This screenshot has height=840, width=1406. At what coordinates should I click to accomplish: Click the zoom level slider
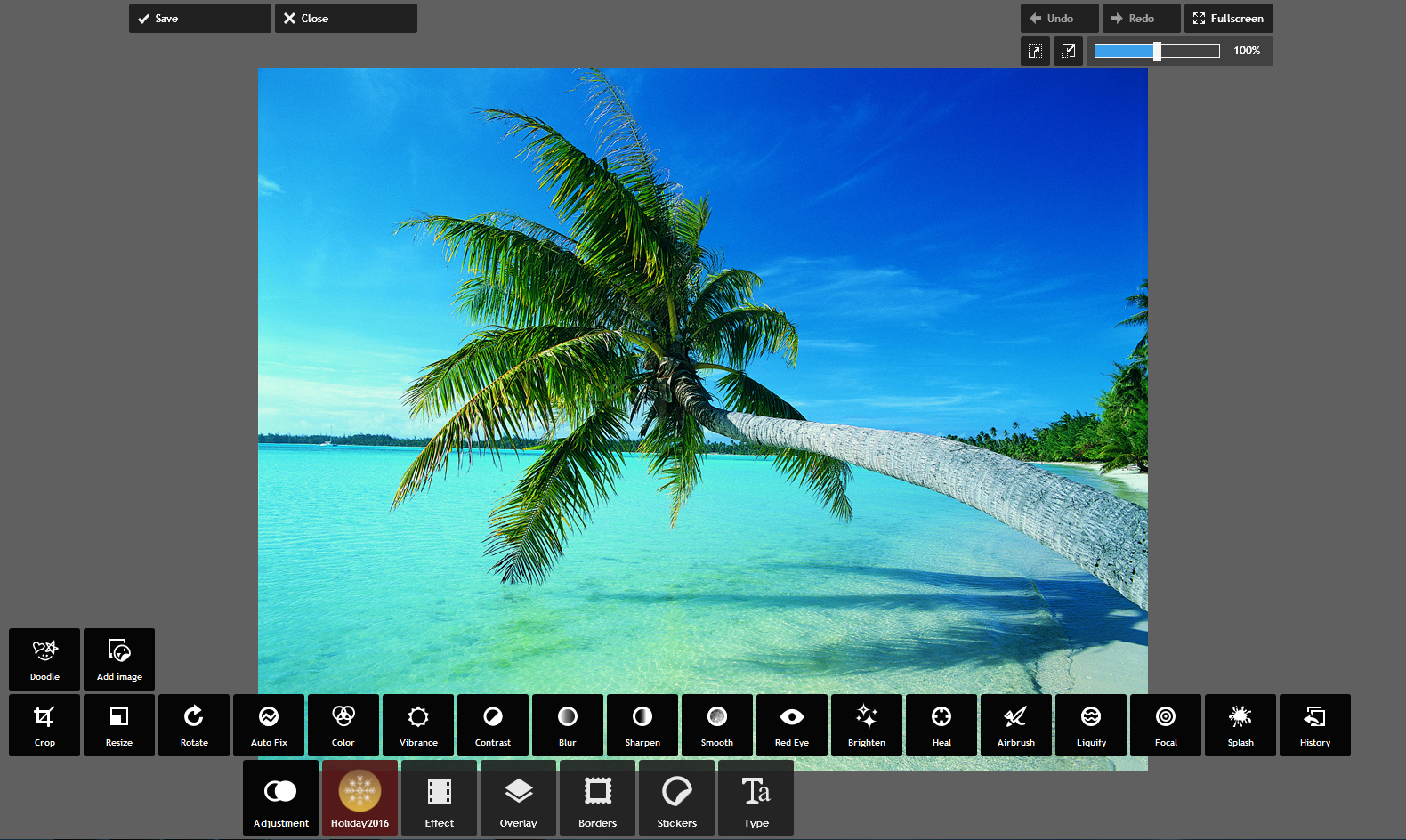(x=1157, y=52)
